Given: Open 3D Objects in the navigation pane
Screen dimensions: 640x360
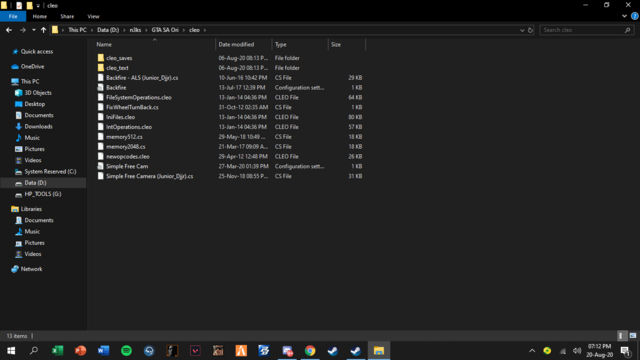Looking at the screenshot, I should click(38, 93).
